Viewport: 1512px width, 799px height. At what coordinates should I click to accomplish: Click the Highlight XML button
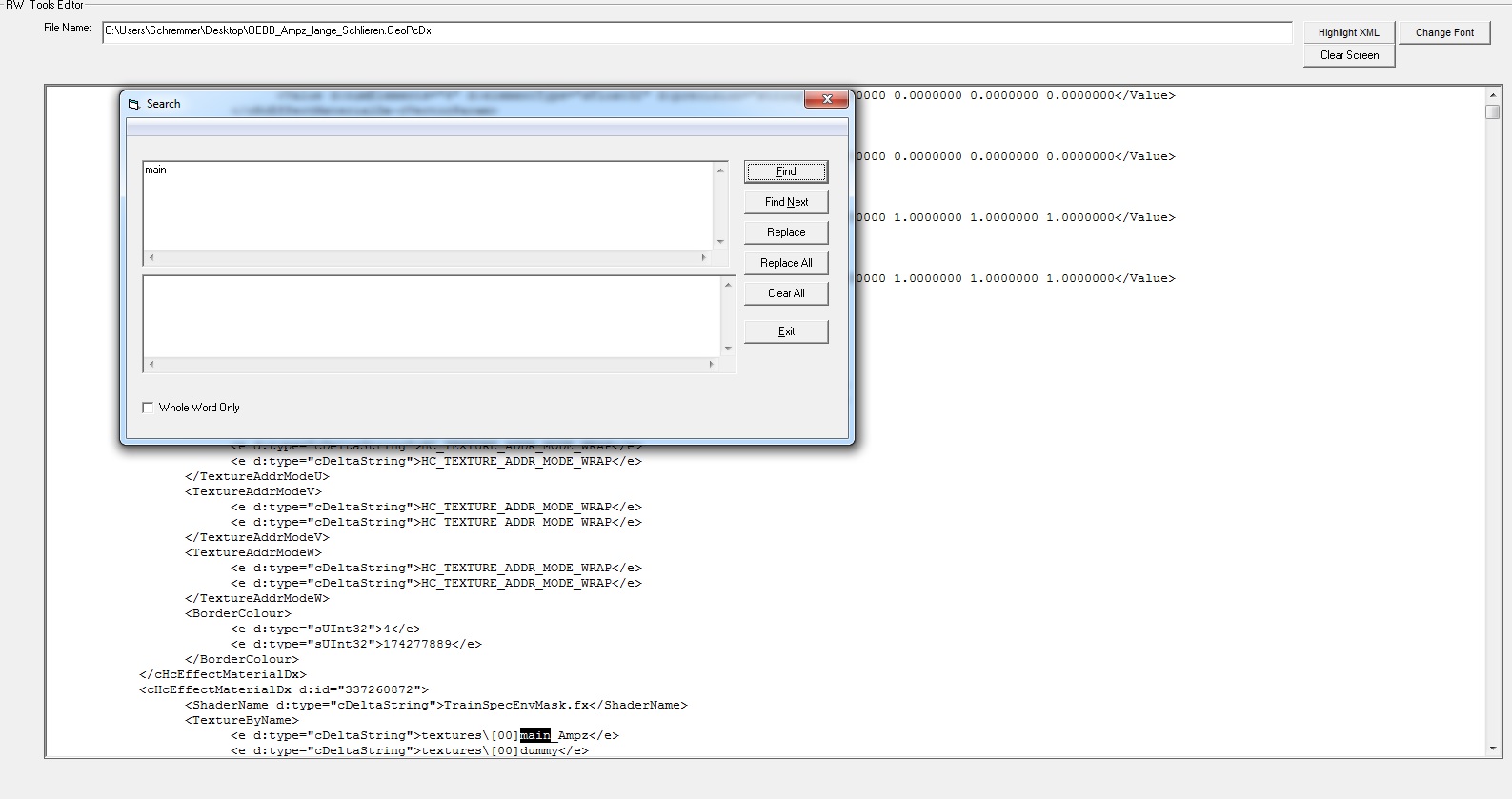[x=1348, y=32]
